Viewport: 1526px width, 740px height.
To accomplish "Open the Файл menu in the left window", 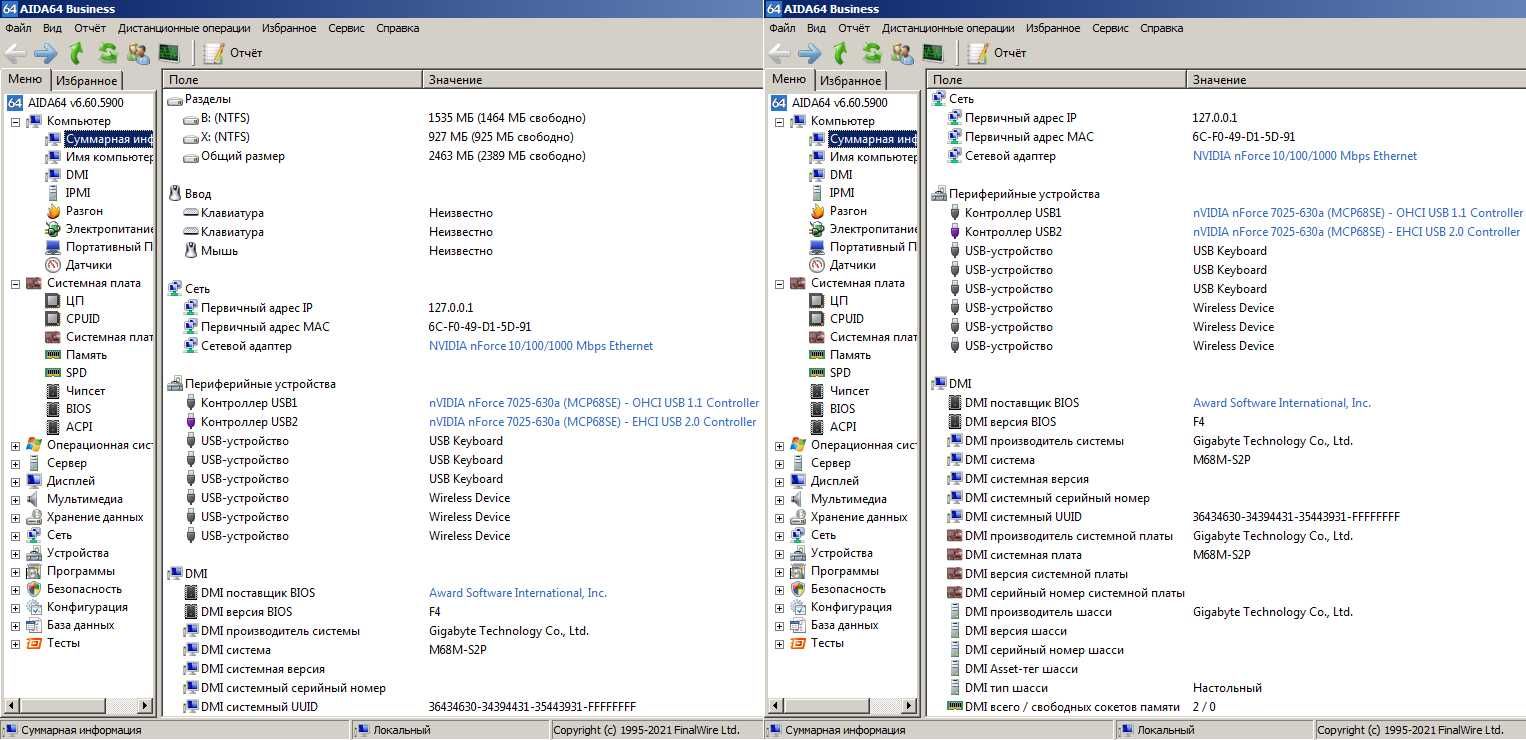I will (18, 28).
